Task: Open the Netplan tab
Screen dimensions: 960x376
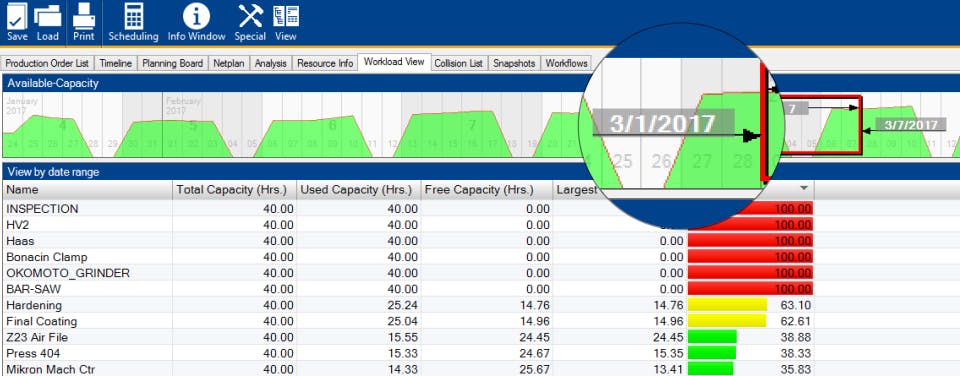Action: 228,63
